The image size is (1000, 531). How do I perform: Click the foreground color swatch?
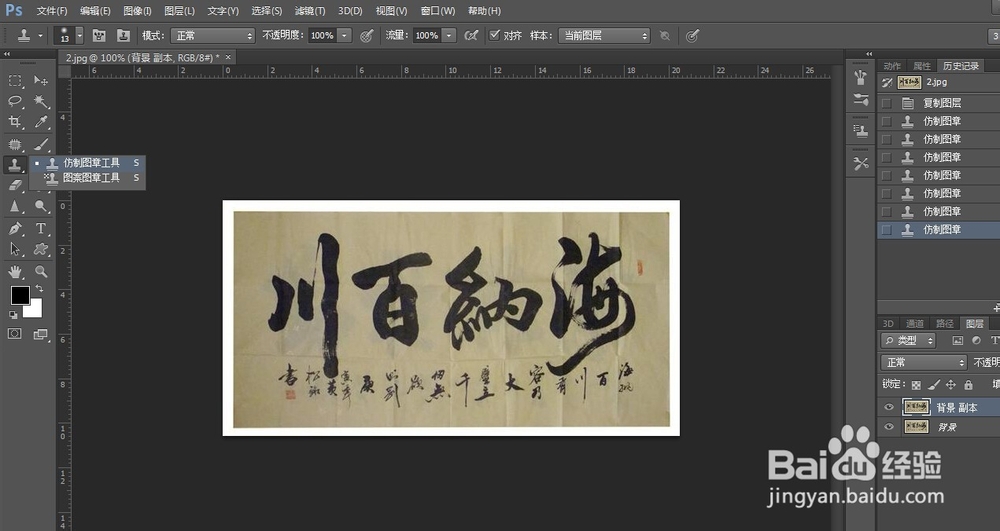20,295
